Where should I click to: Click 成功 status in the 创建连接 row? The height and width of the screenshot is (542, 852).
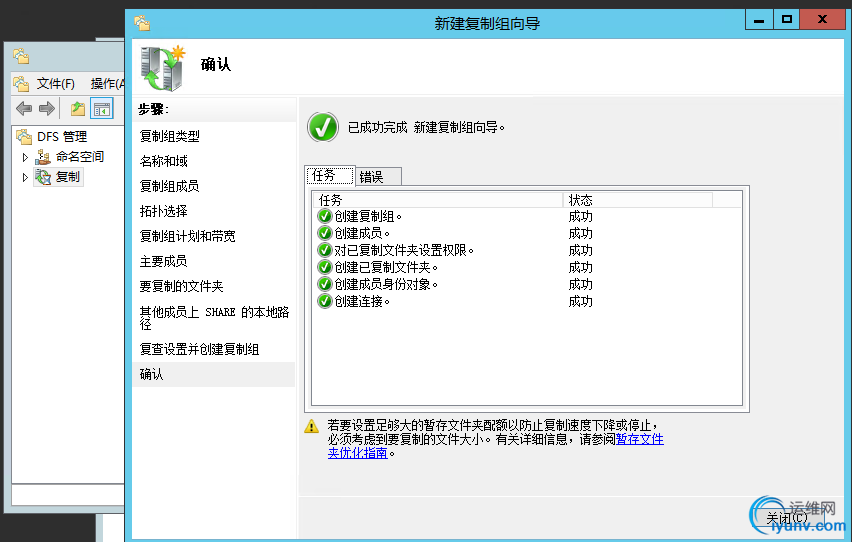pyautogui.click(x=580, y=301)
